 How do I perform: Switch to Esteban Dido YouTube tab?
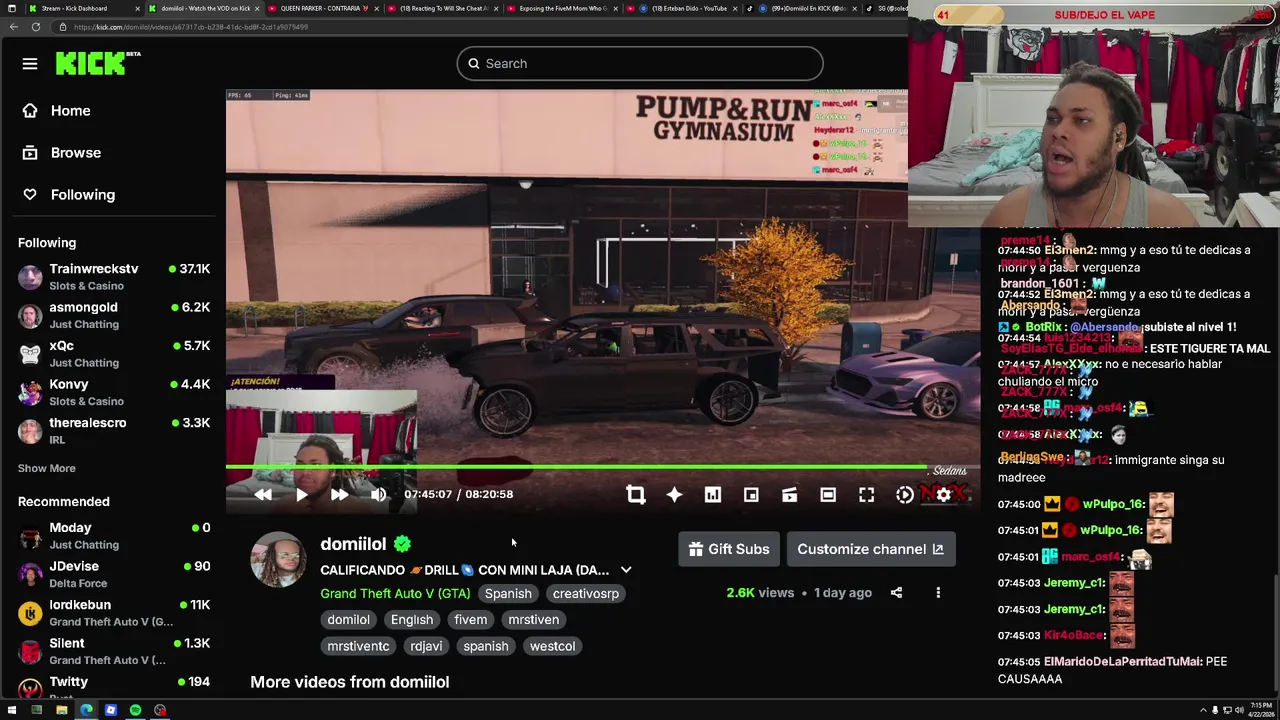tap(680, 8)
